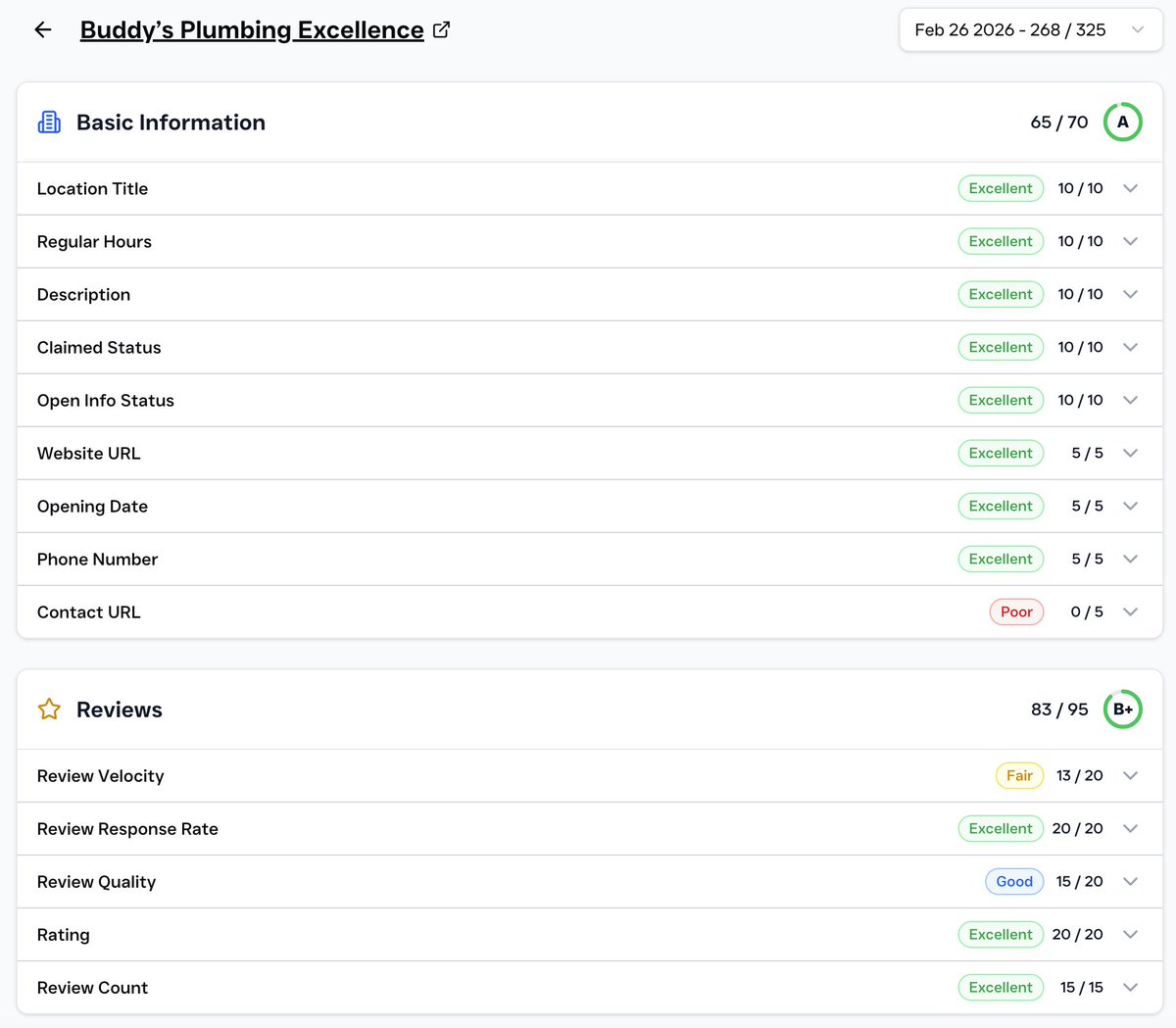Expand the Review Response Rate row chevron
This screenshot has width=1176, height=1028.
tap(1130, 828)
